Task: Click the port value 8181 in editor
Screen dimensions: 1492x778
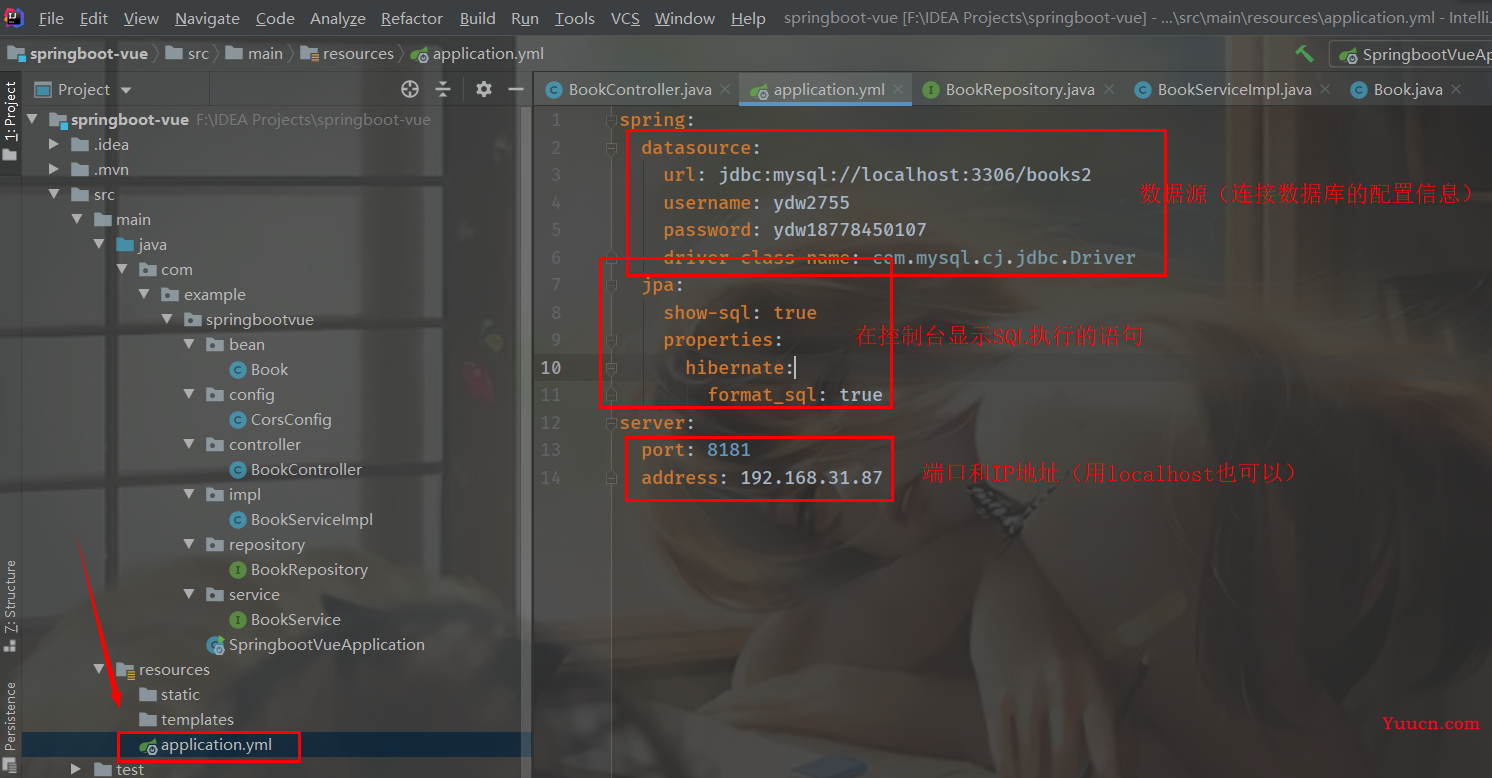Action: pos(729,450)
